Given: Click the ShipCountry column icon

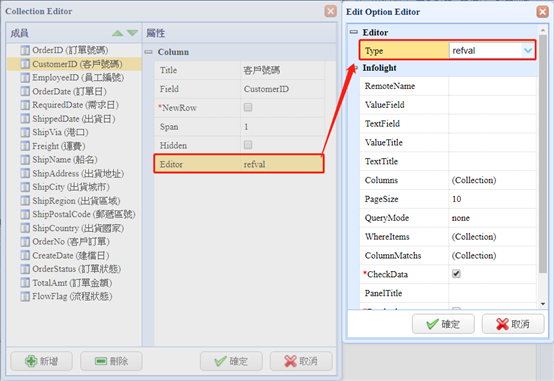Looking at the screenshot, I should (x=25, y=228).
